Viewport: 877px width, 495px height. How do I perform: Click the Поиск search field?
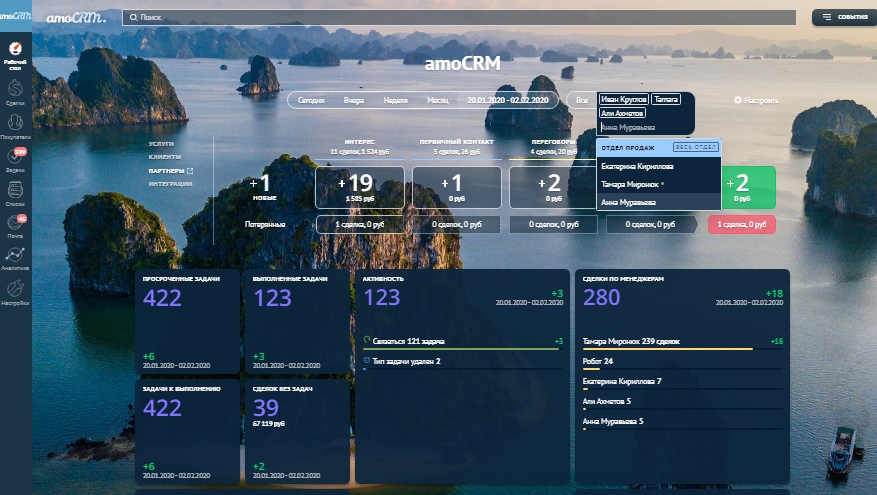(460, 17)
